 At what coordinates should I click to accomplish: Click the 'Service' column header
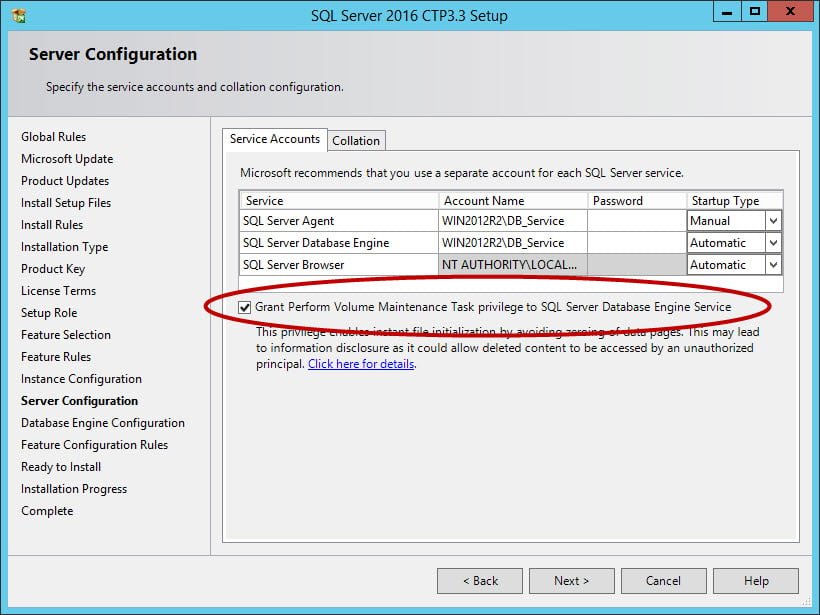pyautogui.click(x=339, y=201)
